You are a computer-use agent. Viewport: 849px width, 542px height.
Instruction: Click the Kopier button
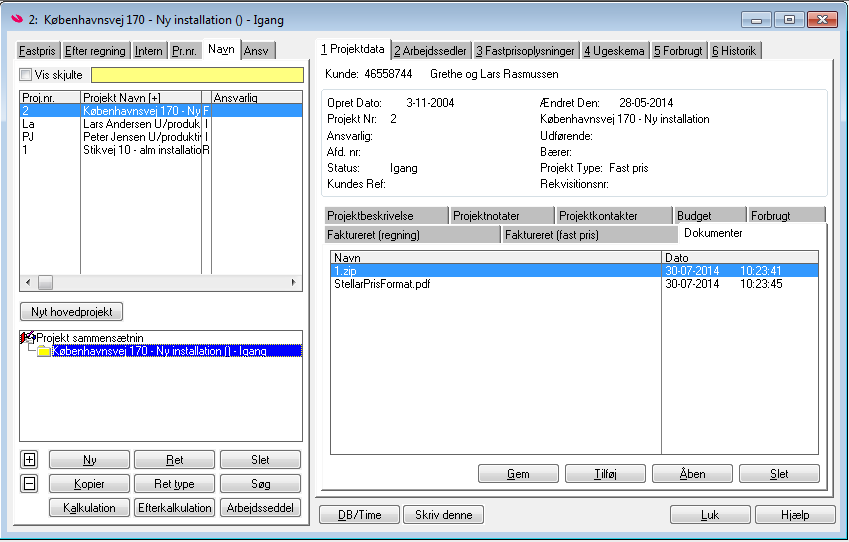point(89,484)
